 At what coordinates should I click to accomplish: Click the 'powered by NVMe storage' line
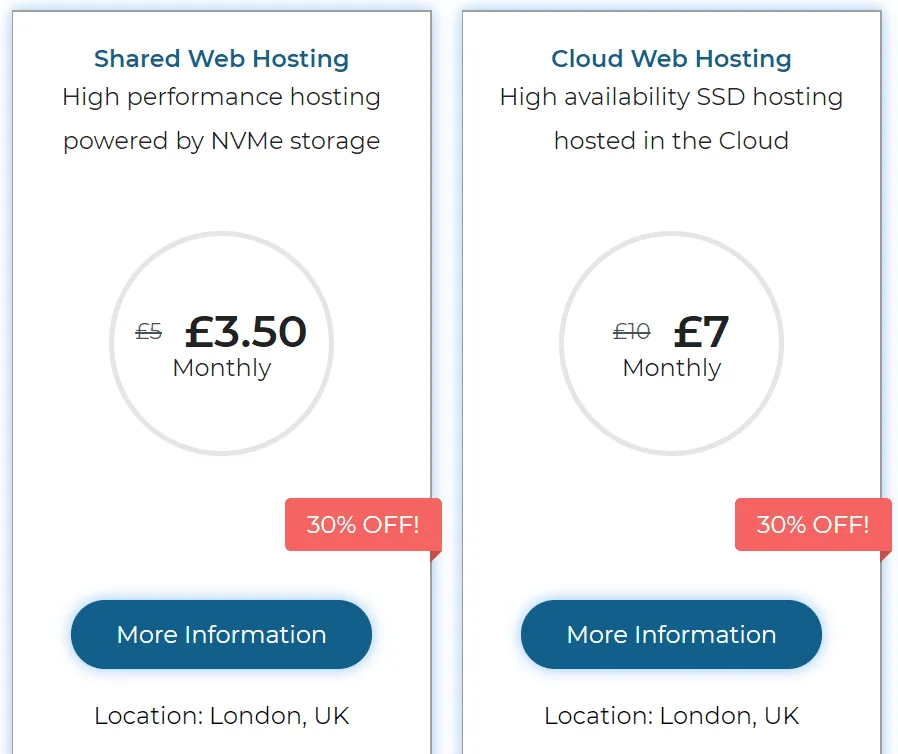(x=221, y=141)
